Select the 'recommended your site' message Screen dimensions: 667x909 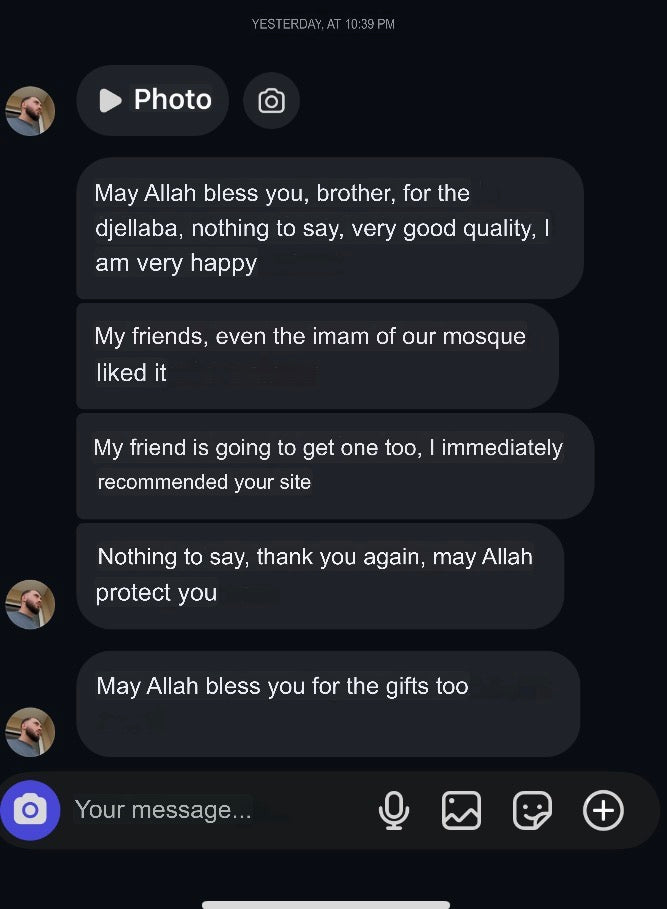[x=334, y=465]
